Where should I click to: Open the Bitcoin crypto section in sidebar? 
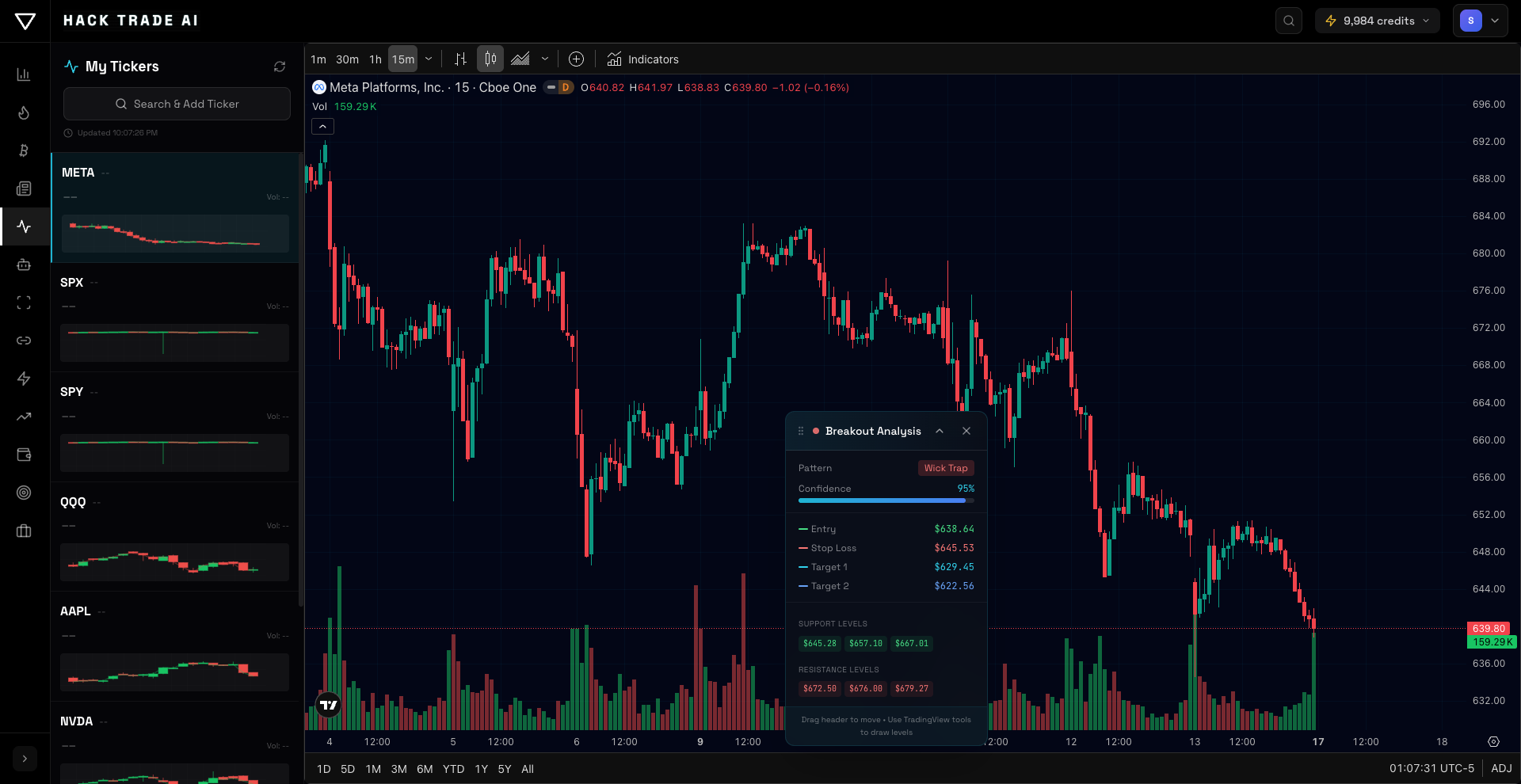24,150
